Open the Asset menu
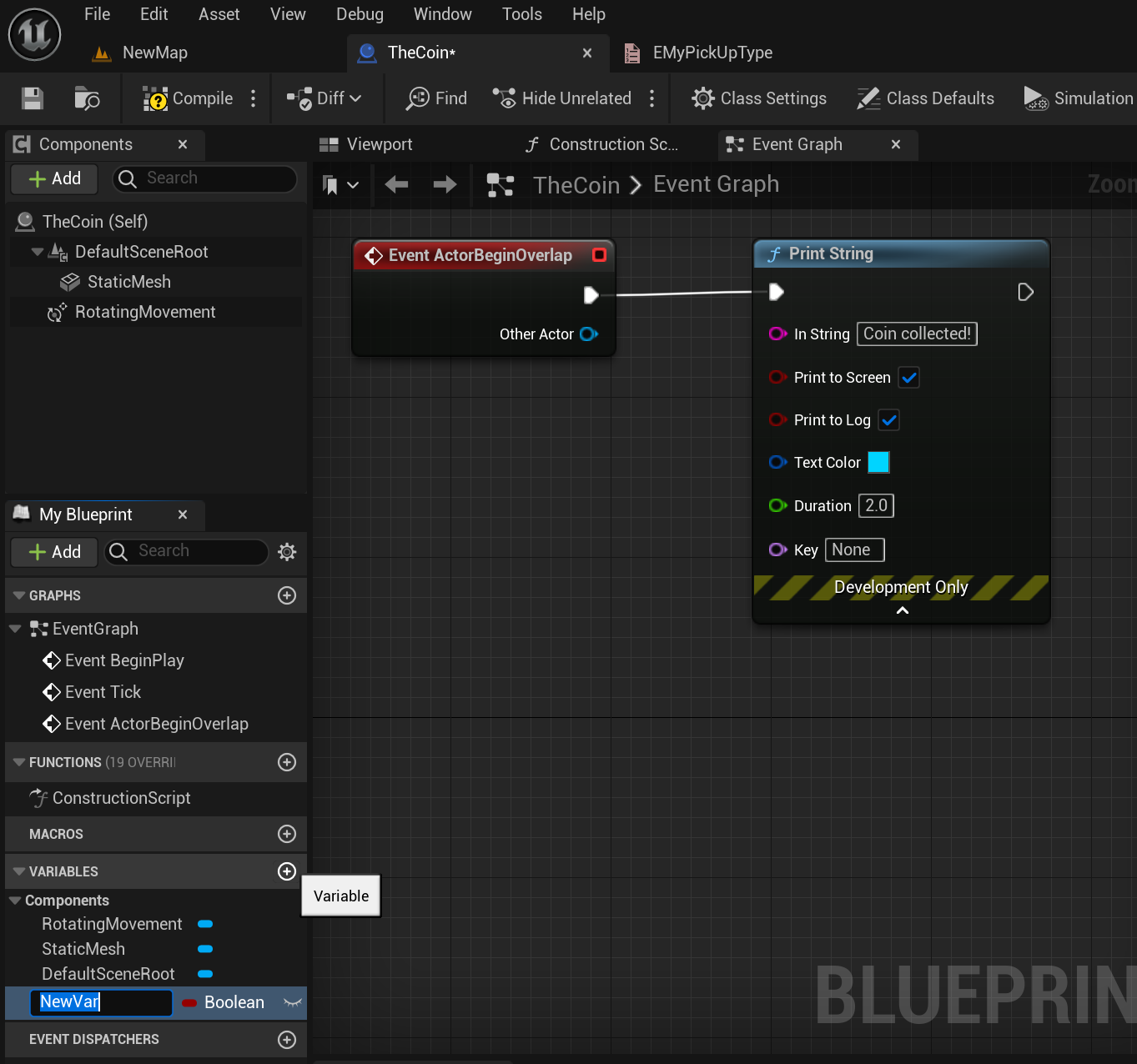Viewport: 1137px width, 1064px height. pos(219,14)
